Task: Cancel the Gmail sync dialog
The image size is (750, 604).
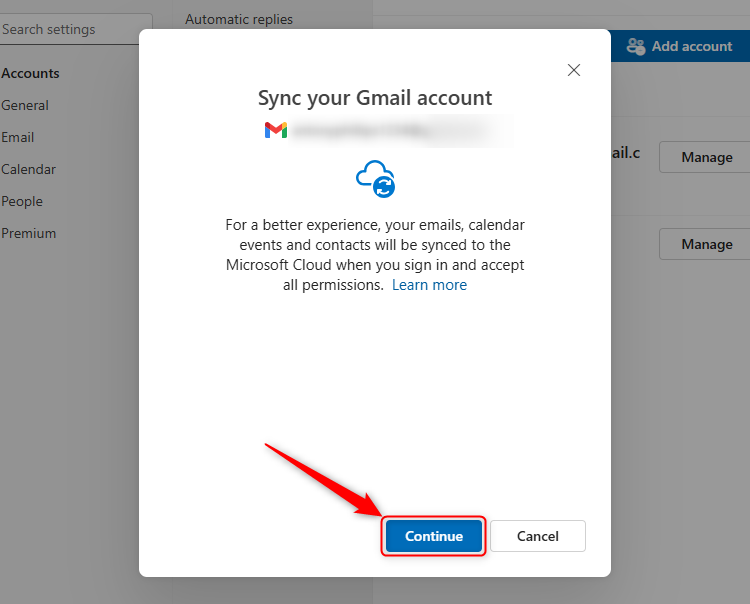Action: tap(538, 536)
